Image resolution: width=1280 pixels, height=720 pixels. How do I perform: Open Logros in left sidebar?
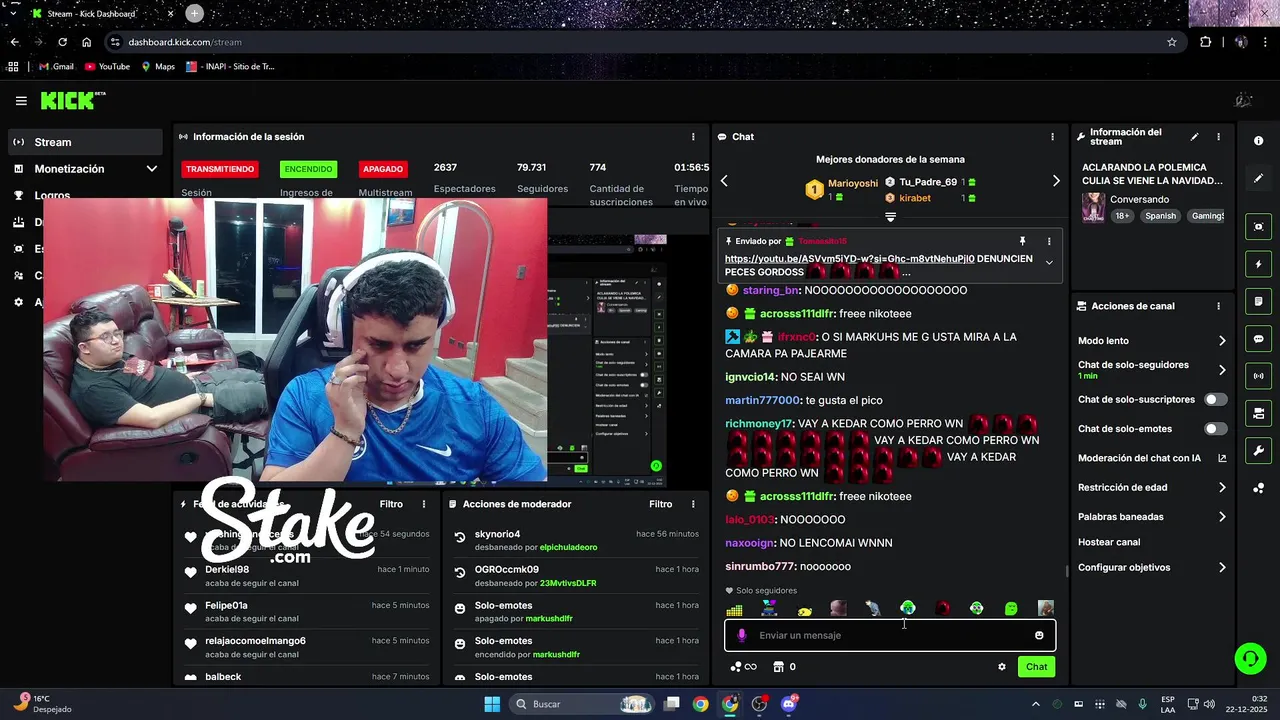[x=52, y=196]
